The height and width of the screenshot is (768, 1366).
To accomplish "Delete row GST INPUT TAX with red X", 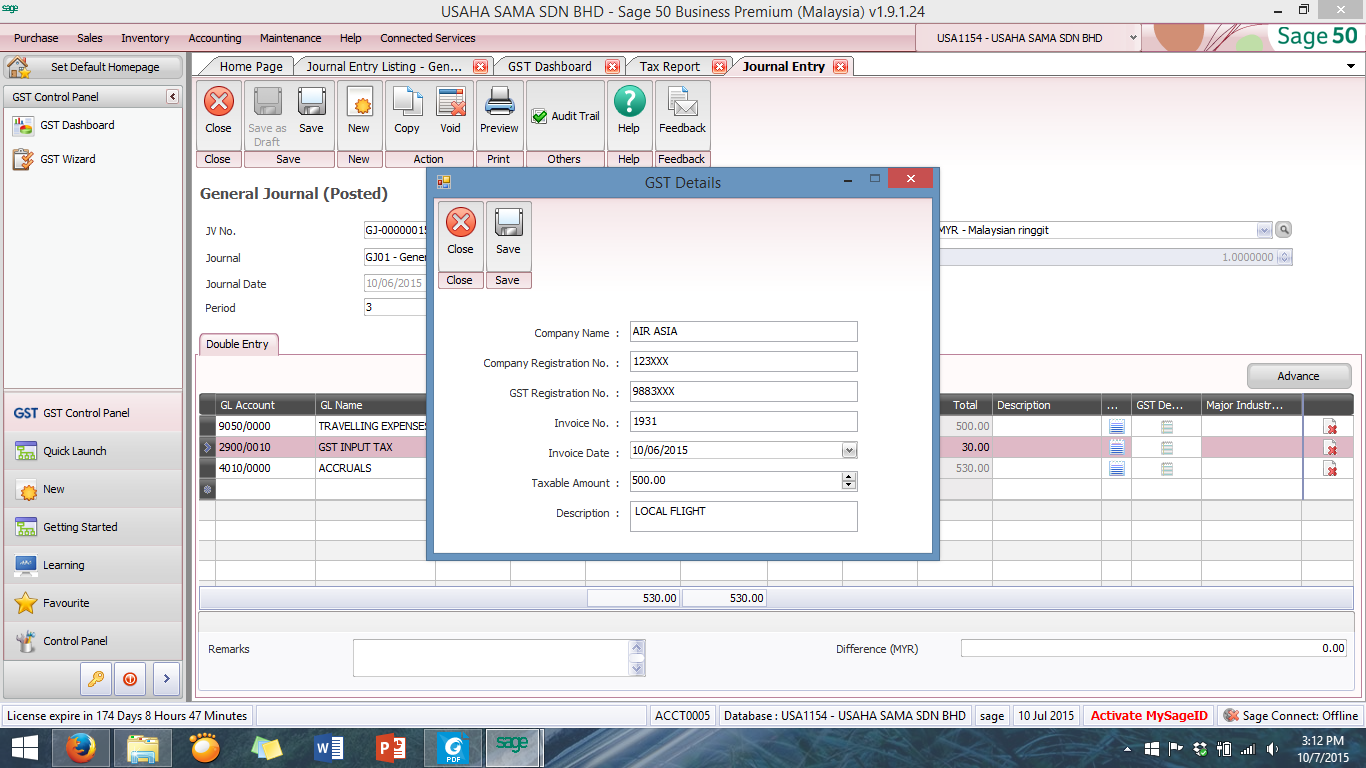I will [1330, 447].
